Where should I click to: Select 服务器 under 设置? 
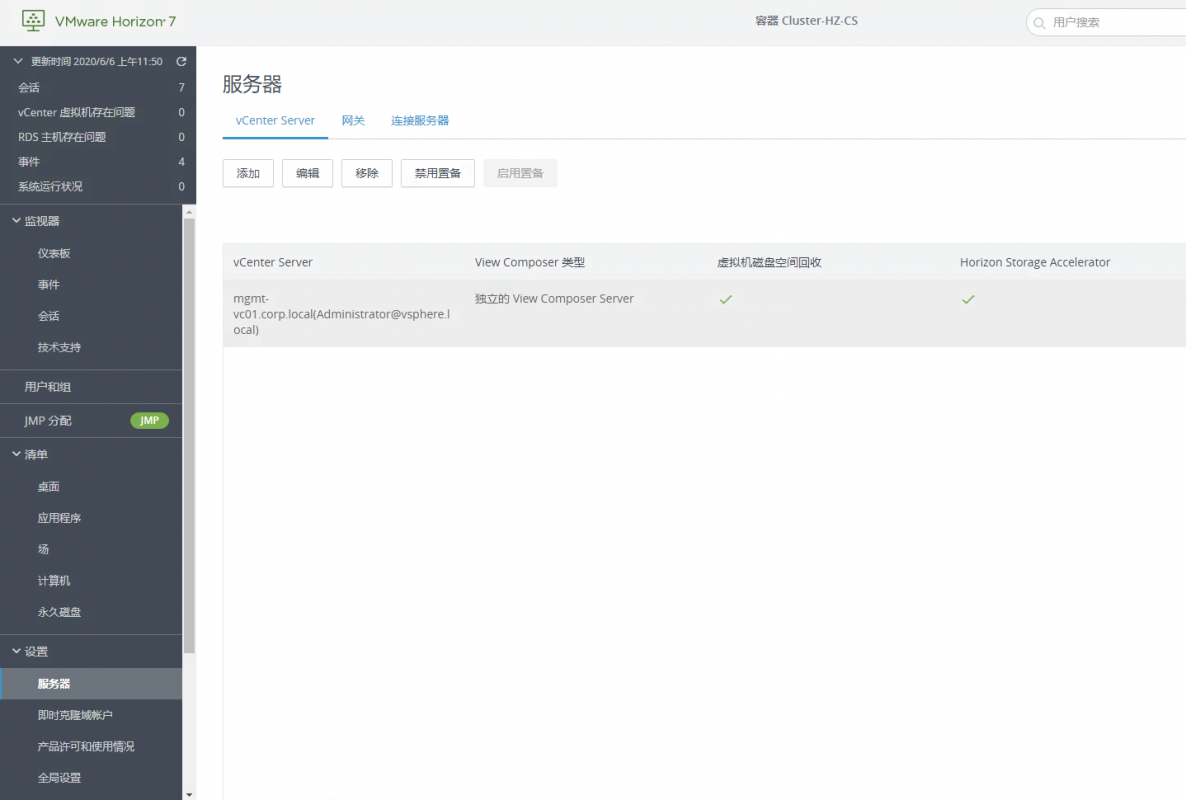coord(91,684)
